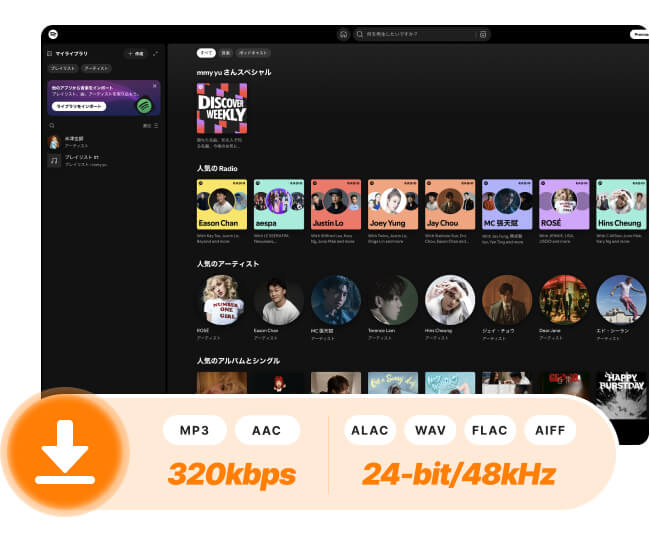This screenshot has width=650, height=540.
Task: Select the ALAC format pill
Action: point(370,430)
